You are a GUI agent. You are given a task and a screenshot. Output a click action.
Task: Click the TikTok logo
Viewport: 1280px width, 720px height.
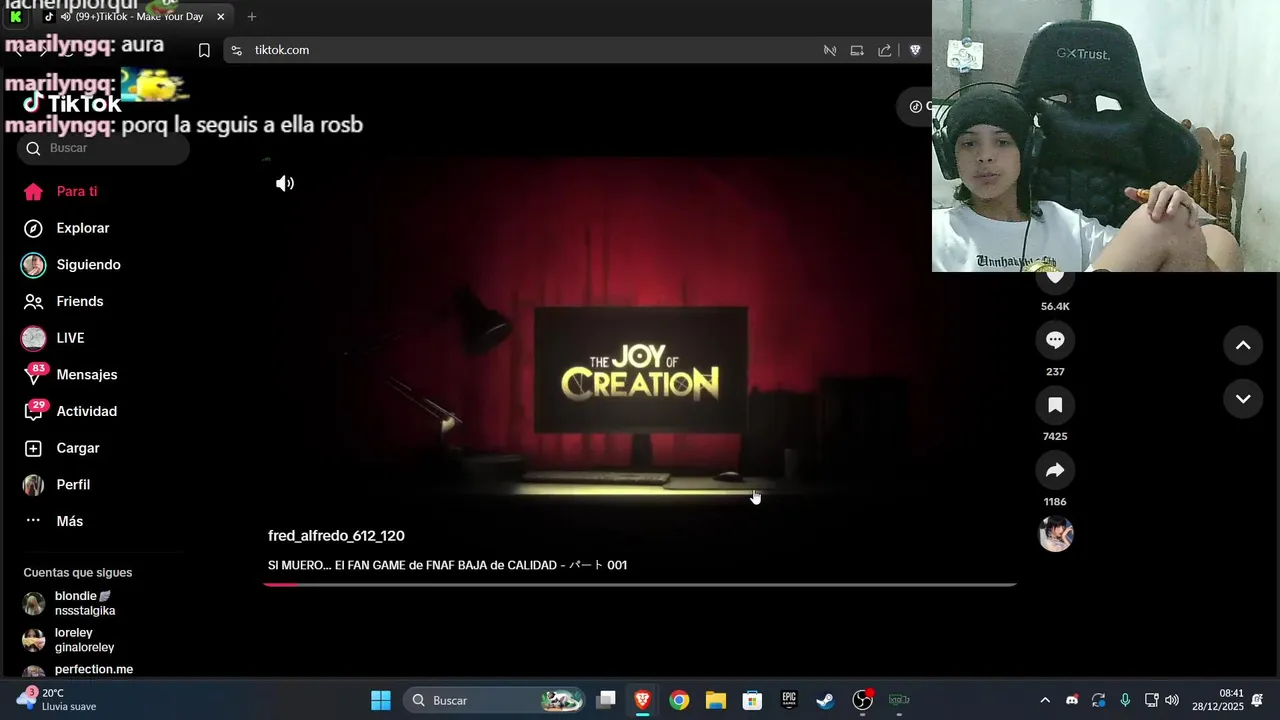click(72, 103)
